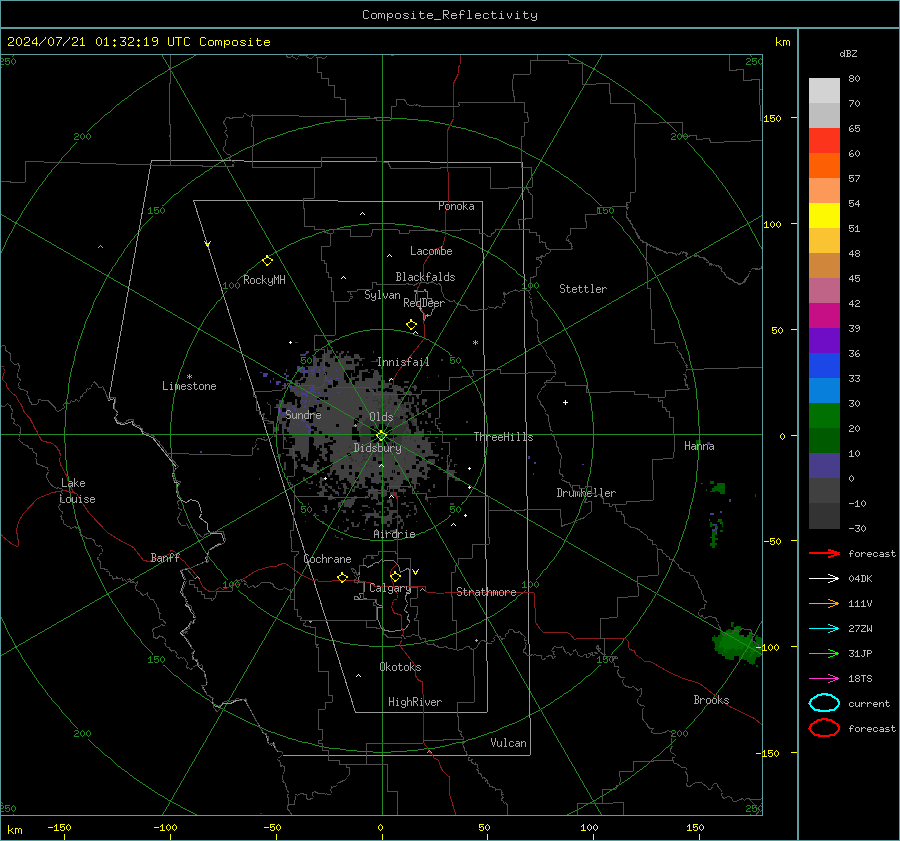Click the Composite_Reflectivity title
This screenshot has height=841, width=900.
(450, 15)
